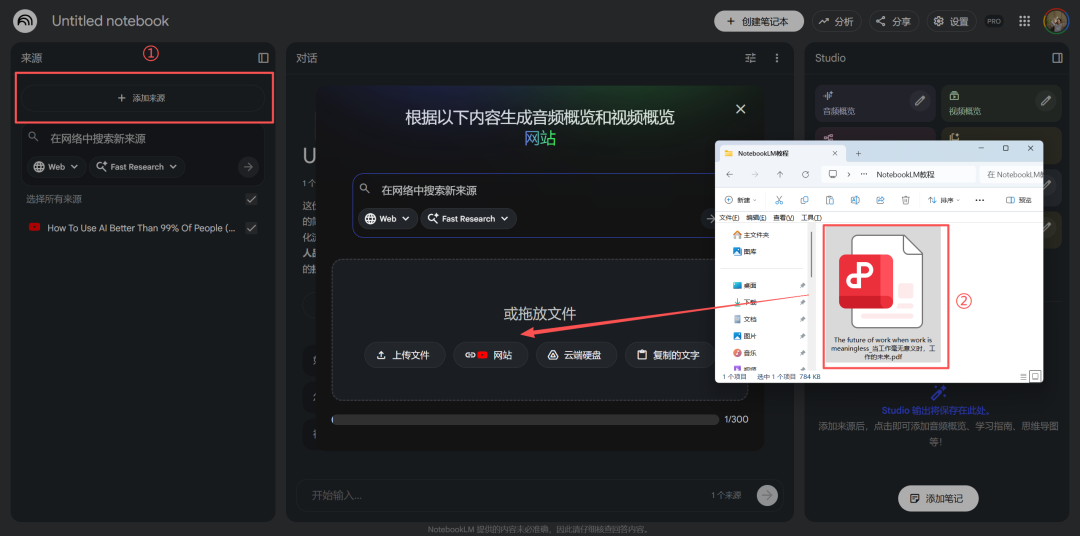This screenshot has height=536, width=1080.
Task: Open Fast Research dropdown in 来源 panel
Action: [x=136, y=167]
